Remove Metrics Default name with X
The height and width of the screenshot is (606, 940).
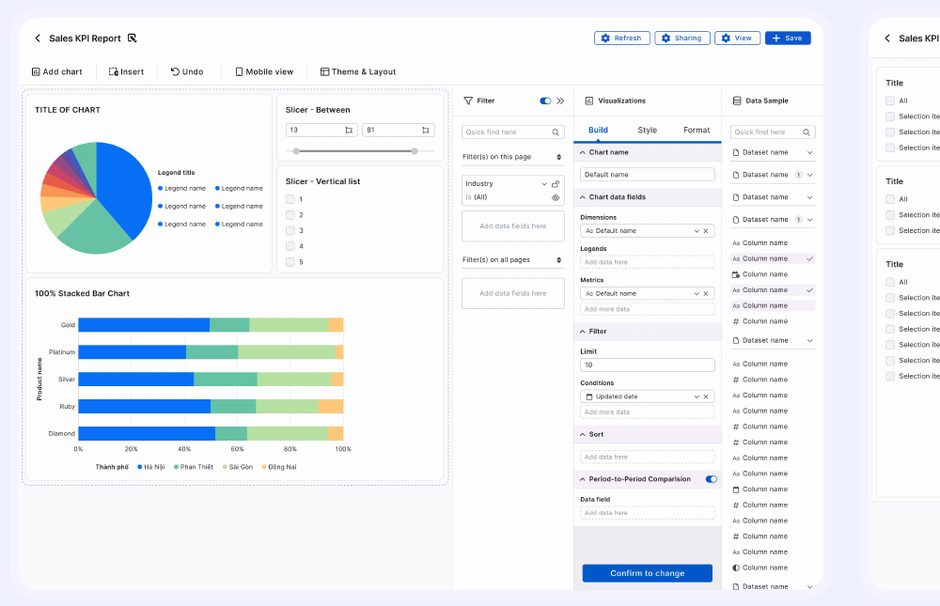(706, 294)
